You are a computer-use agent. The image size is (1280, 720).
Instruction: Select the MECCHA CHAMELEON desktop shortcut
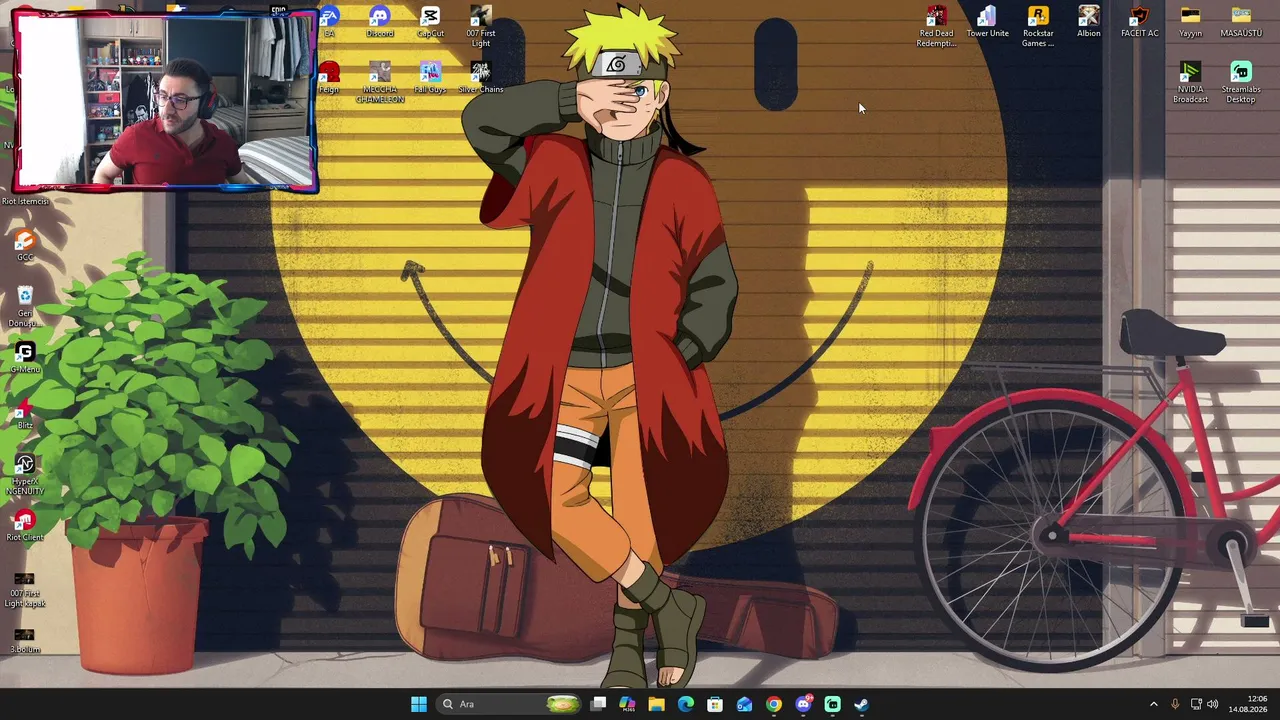(379, 83)
